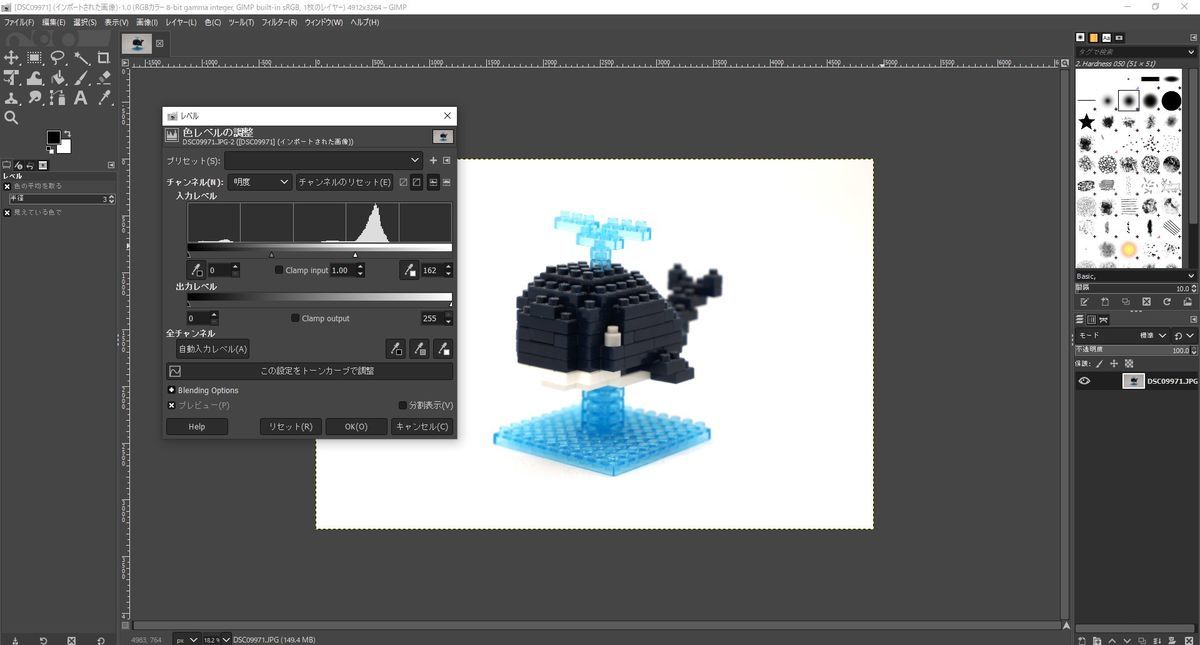Select the Paths tool
Screen dimensions: 1200x645
coord(58,98)
